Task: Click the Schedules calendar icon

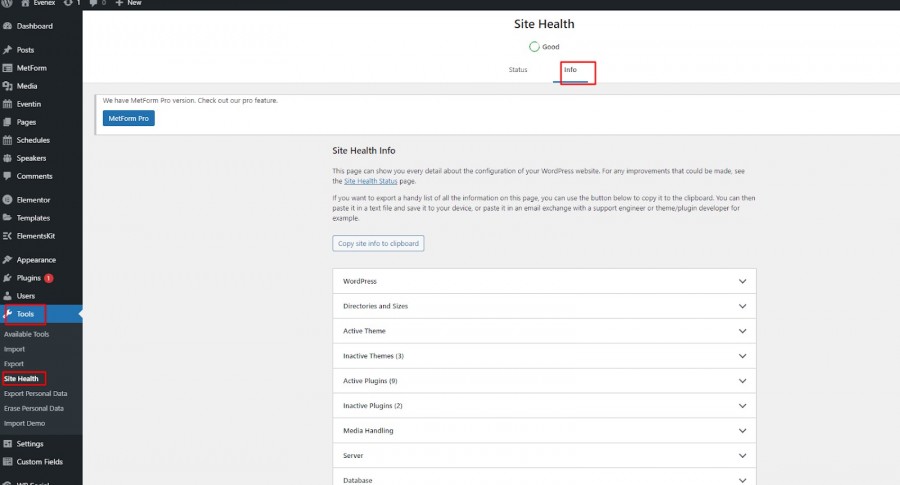Action: pyautogui.click(x=7, y=140)
